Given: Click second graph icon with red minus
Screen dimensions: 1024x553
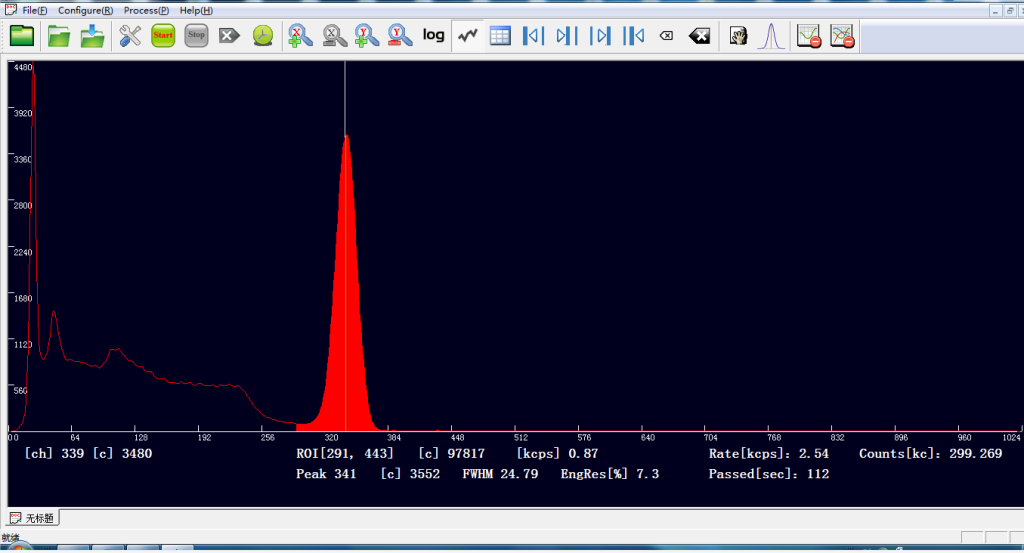Looking at the screenshot, I should click(x=842, y=36).
